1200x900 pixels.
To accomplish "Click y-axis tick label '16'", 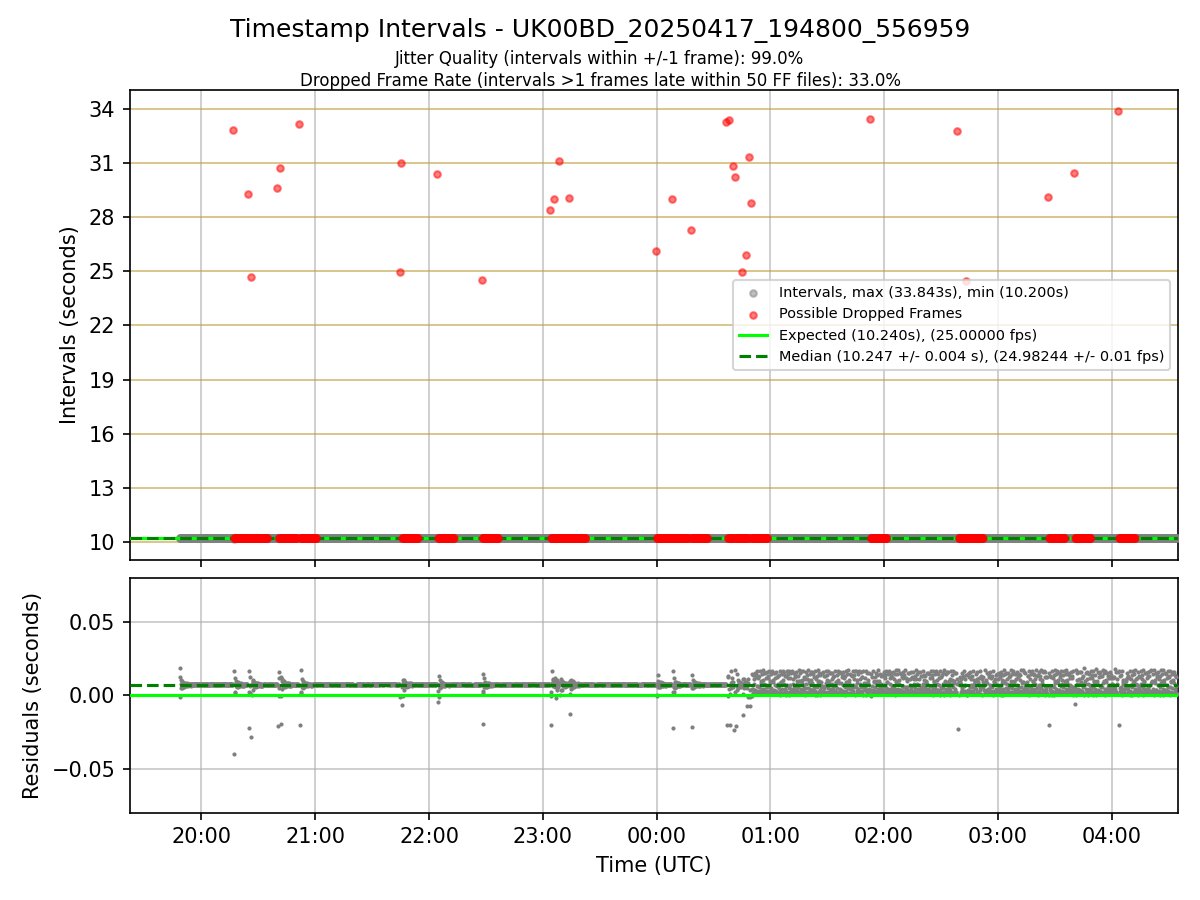I will (104, 434).
